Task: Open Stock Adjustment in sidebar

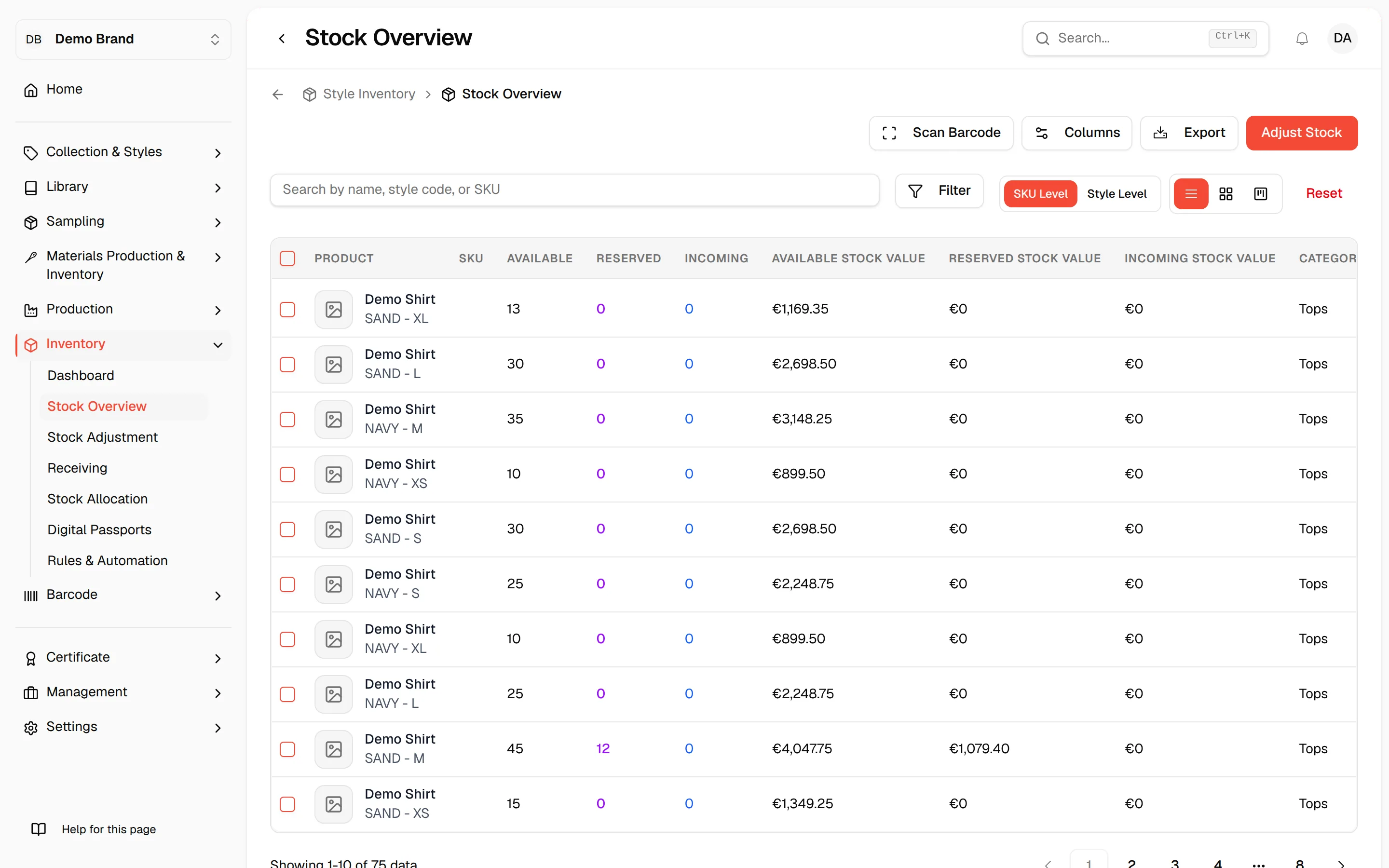Action: [x=102, y=437]
